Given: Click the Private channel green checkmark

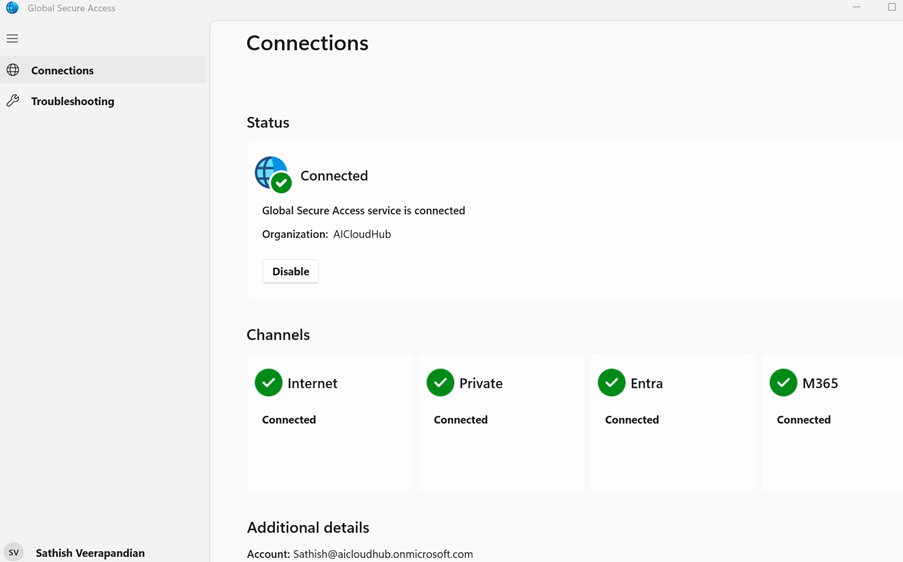Looking at the screenshot, I should (440, 383).
